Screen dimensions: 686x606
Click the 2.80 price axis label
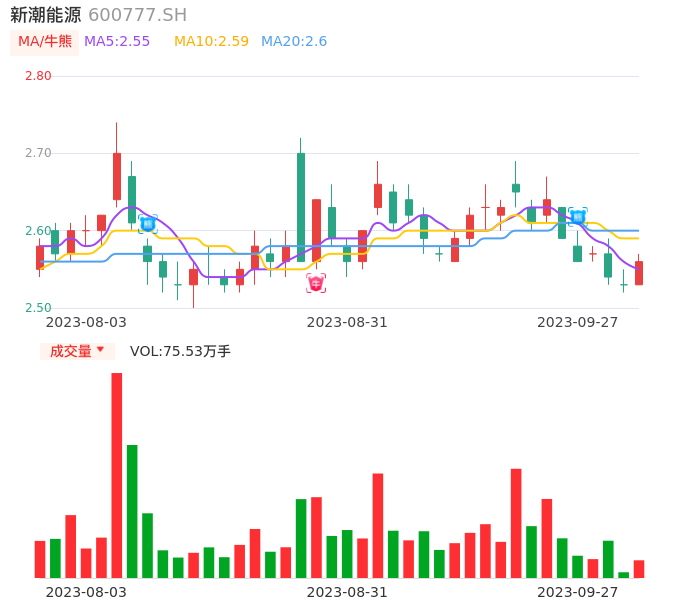(x=38, y=76)
